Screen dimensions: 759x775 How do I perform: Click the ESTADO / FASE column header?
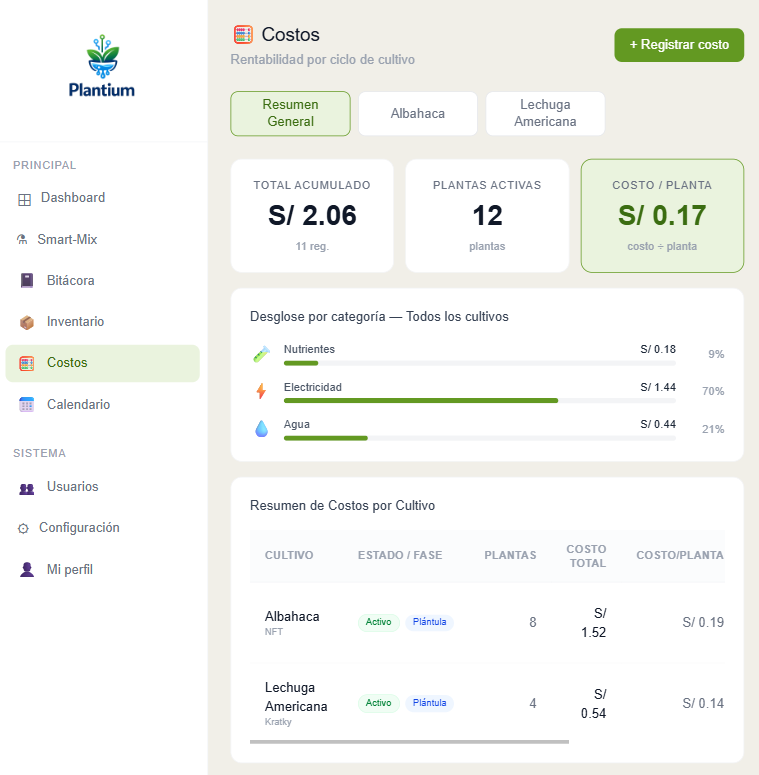coord(400,556)
